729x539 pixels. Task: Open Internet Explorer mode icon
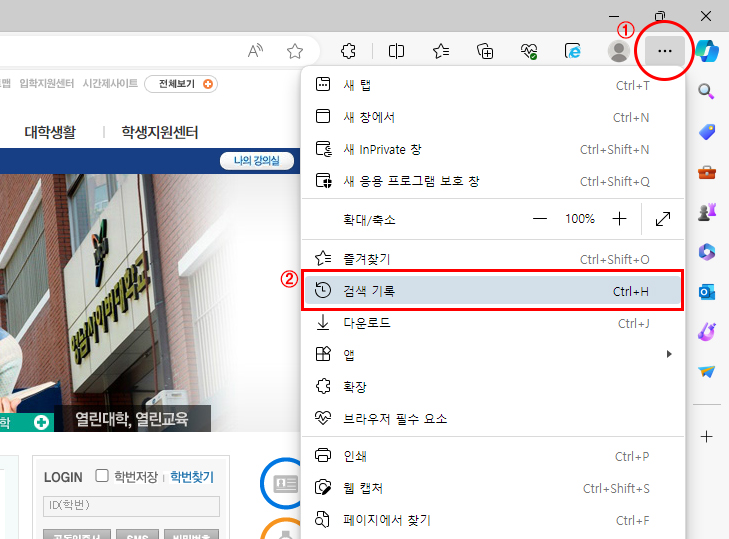coord(573,51)
